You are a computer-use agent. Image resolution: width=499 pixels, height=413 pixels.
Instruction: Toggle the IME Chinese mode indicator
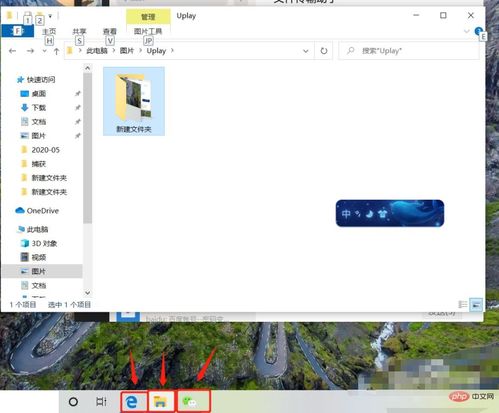click(x=346, y=213)
